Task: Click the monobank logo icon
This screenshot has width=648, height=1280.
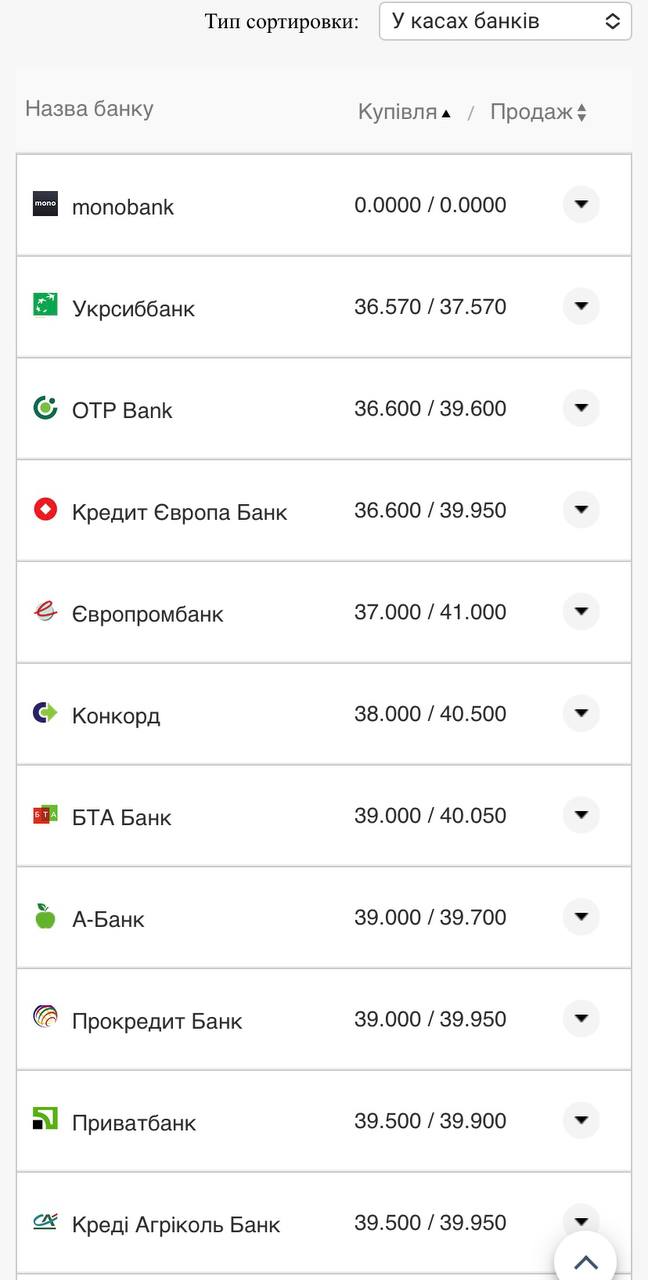Action: 45,204
